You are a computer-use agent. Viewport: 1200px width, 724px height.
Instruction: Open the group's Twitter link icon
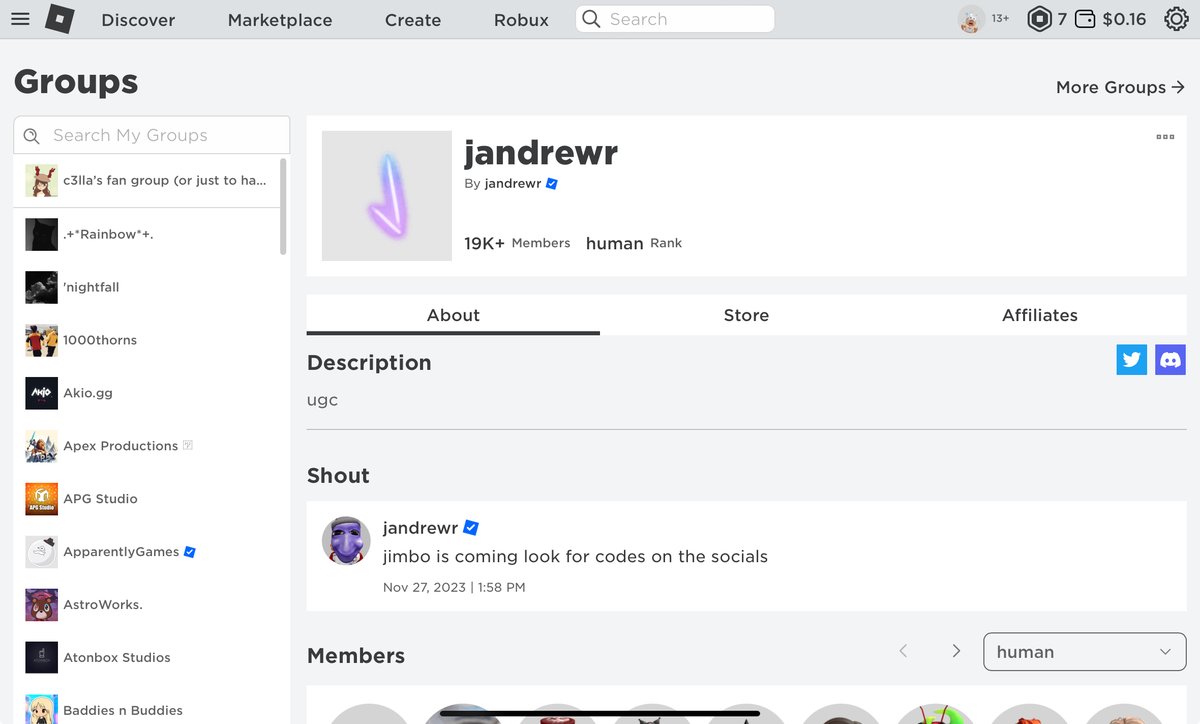tap(1132, 360)
